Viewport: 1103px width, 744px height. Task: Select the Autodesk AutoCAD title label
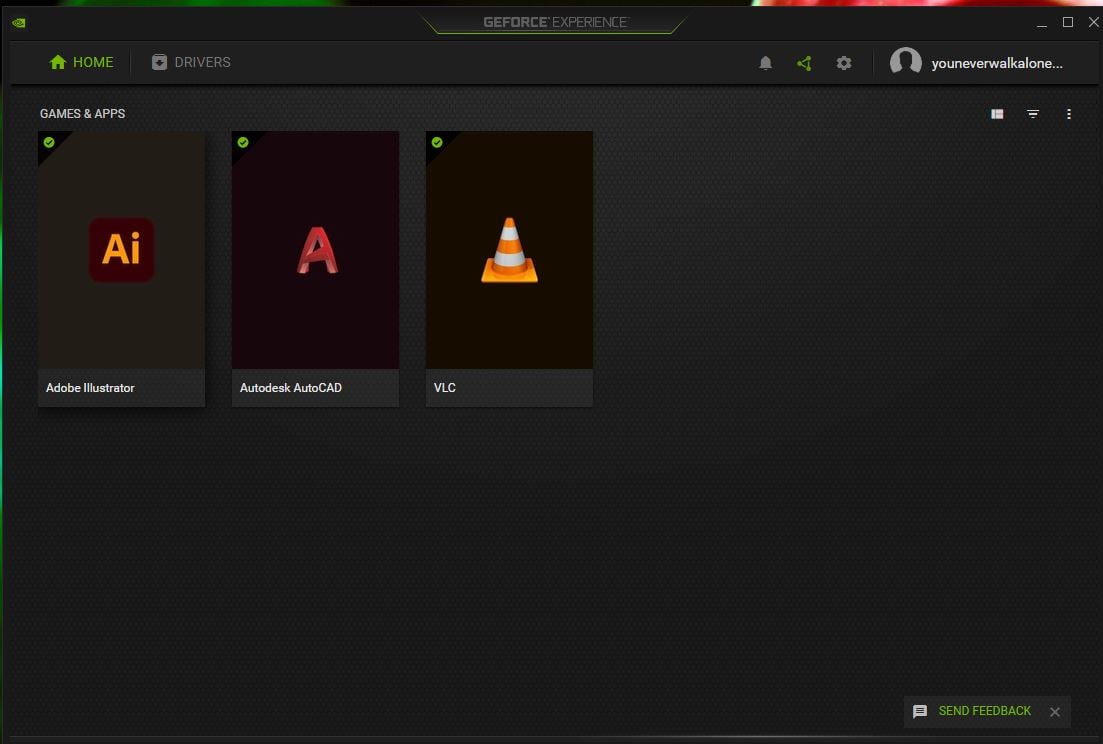point(291,387)
